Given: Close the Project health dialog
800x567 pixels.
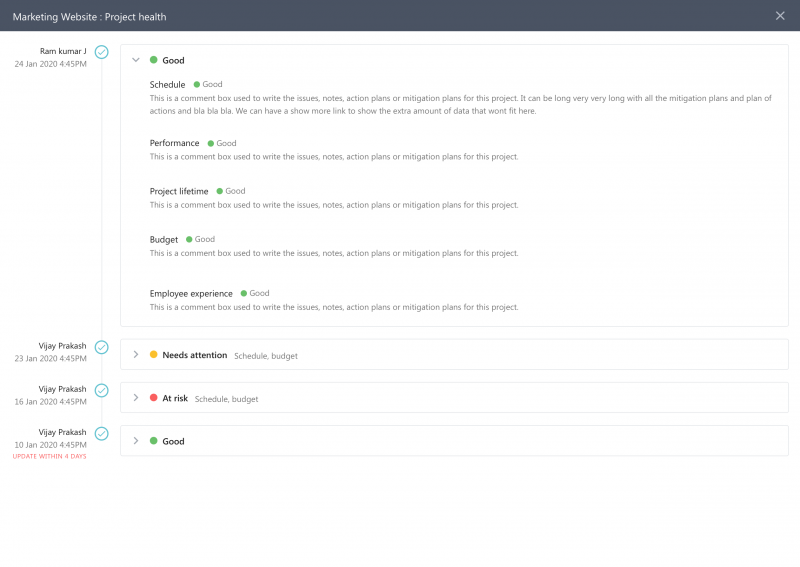Looking at the screenshot, I should pyautogui.click(x=780, y=16).
